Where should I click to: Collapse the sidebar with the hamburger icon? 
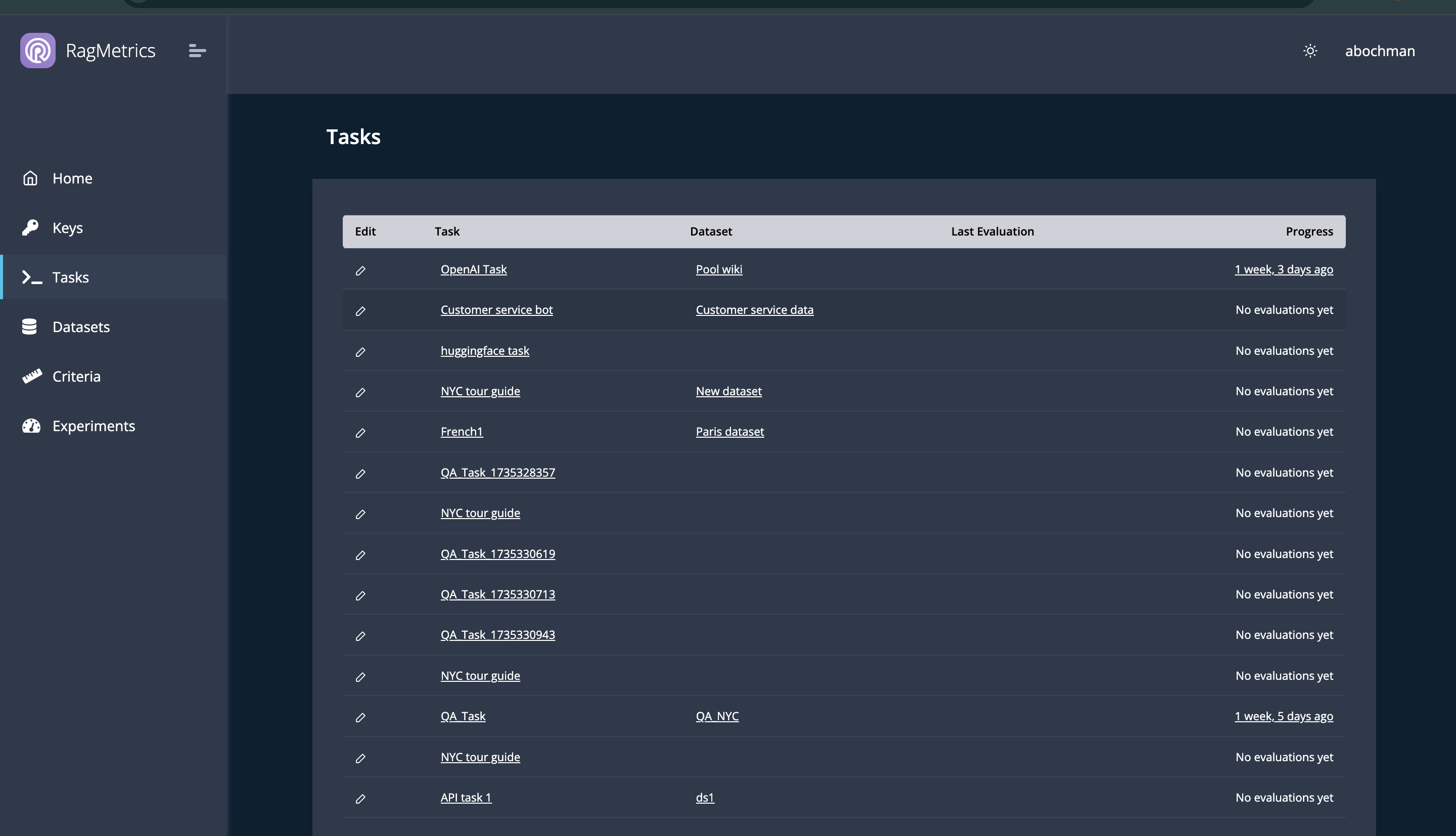pos(197,51)
